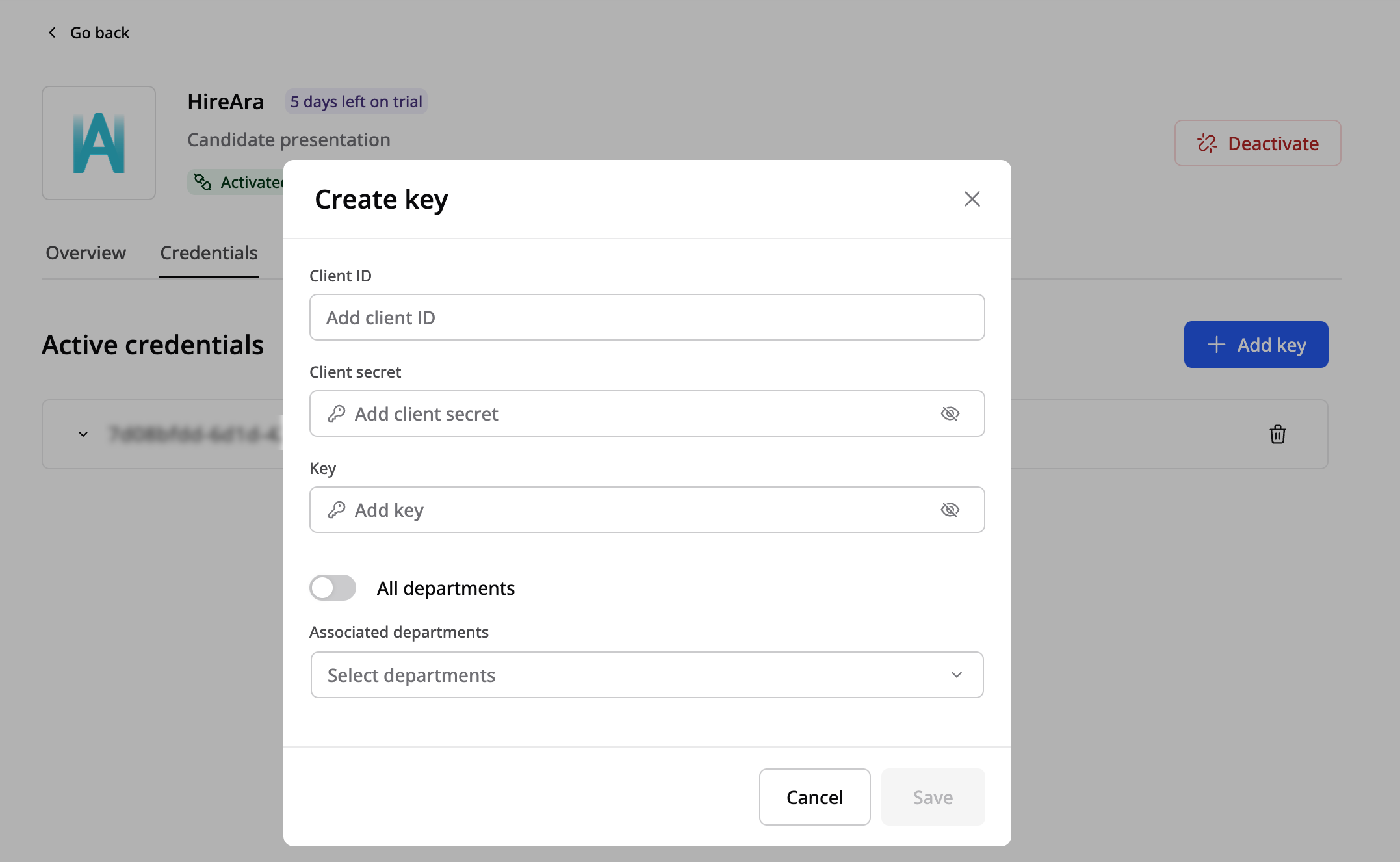
Task: Click the Save button
Action: pos(933,797)
